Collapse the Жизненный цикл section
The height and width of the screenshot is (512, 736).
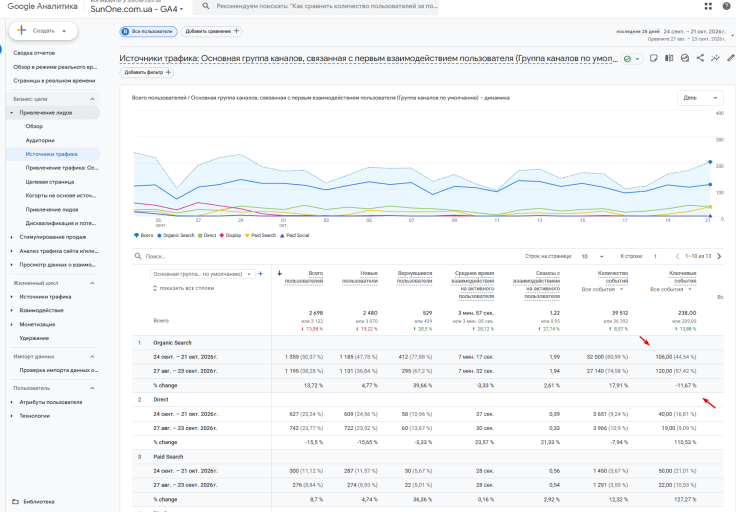(92, 283)
